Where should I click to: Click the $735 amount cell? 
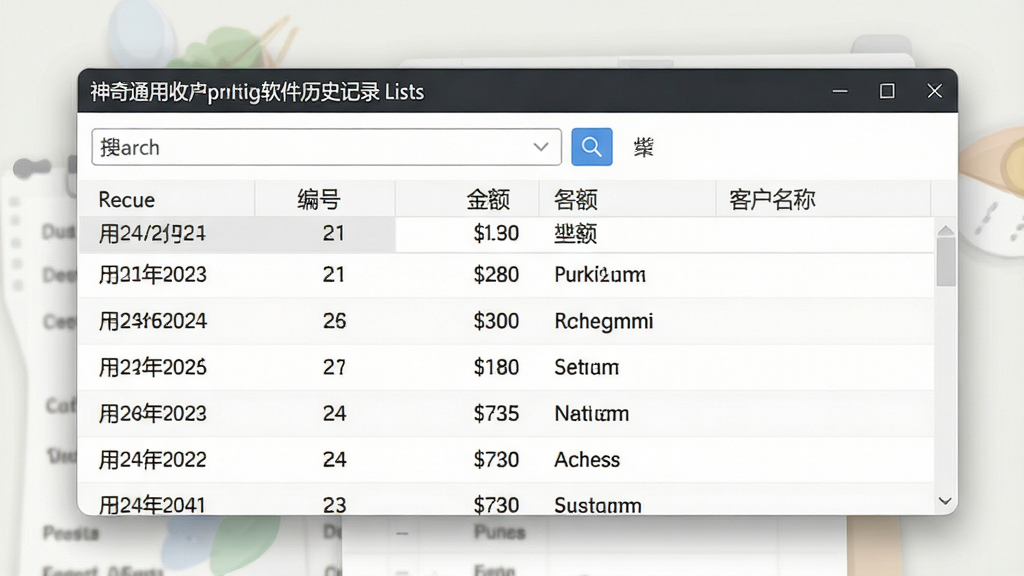coord(496,413)
